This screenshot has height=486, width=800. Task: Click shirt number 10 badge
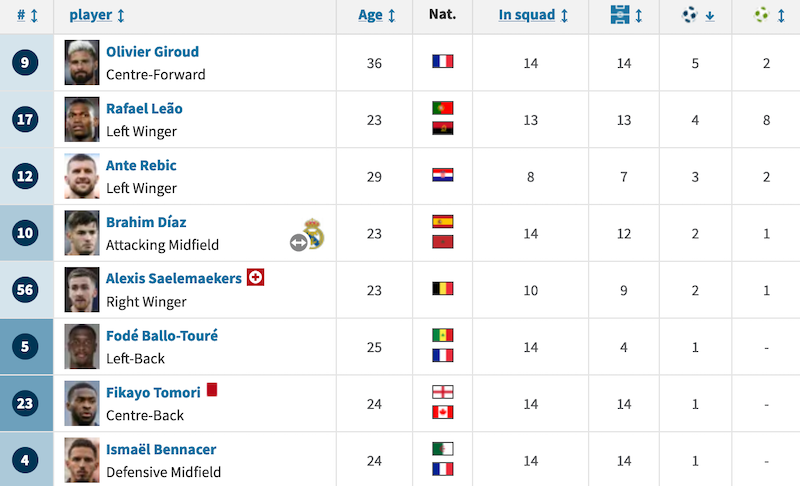[25, 233]
